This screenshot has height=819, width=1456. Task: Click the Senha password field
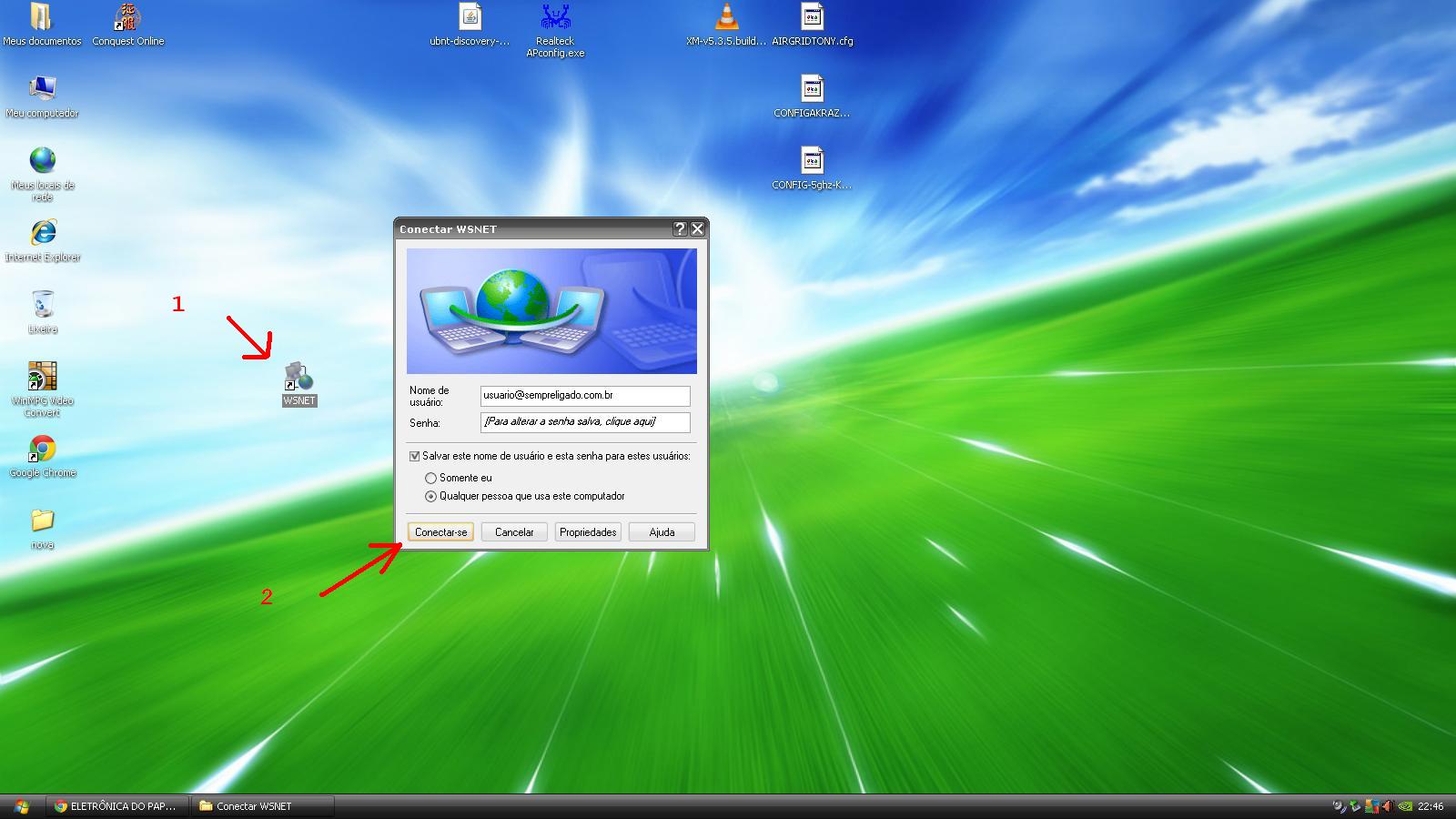coord(585,422)
